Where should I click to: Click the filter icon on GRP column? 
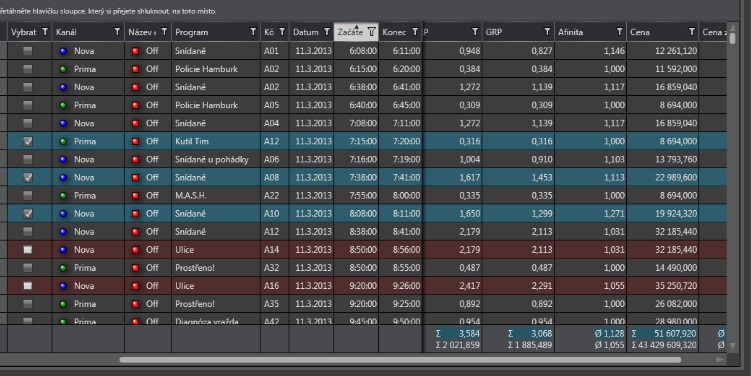point(547,32)
